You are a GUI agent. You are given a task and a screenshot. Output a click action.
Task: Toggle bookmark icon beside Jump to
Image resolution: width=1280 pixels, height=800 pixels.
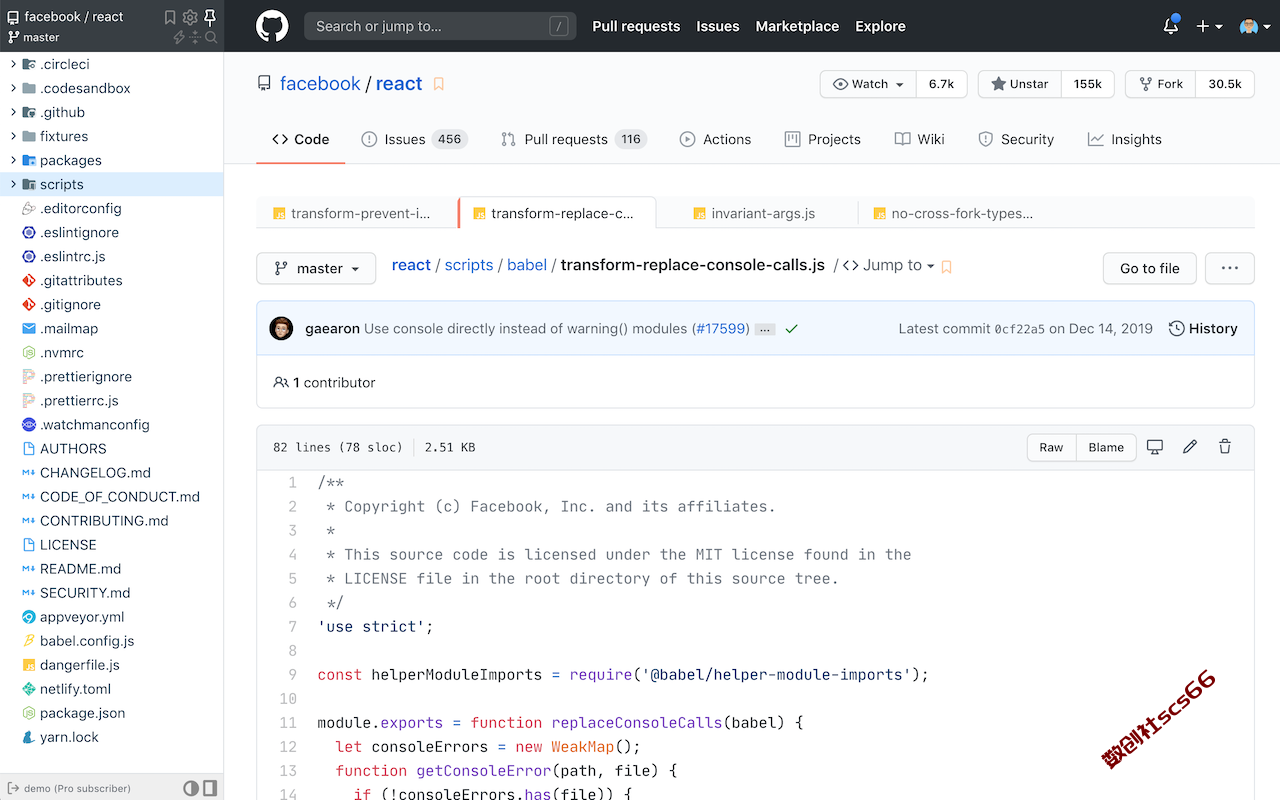pos(947,266)
